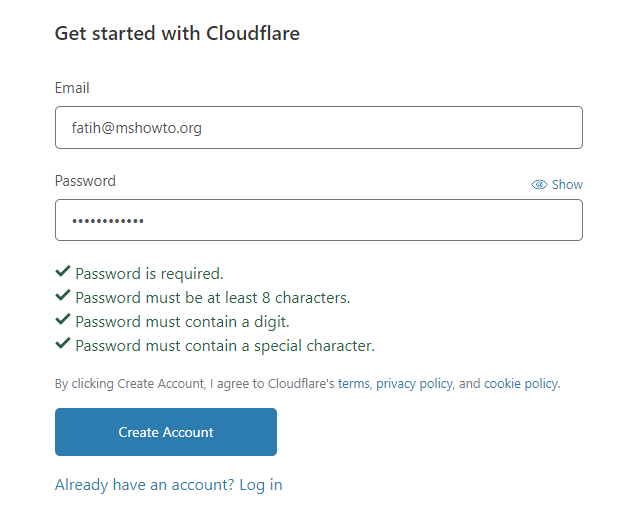Open the privacy policy link
This screenshot has height=523, width=632.
click(x=414, y=384)
